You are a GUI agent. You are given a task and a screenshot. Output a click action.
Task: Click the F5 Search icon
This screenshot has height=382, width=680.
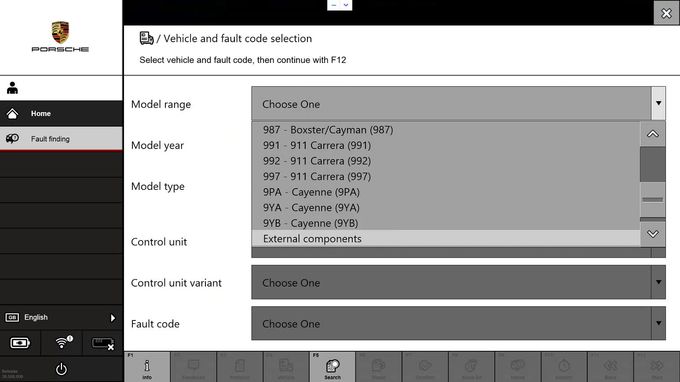click(332, 367)
